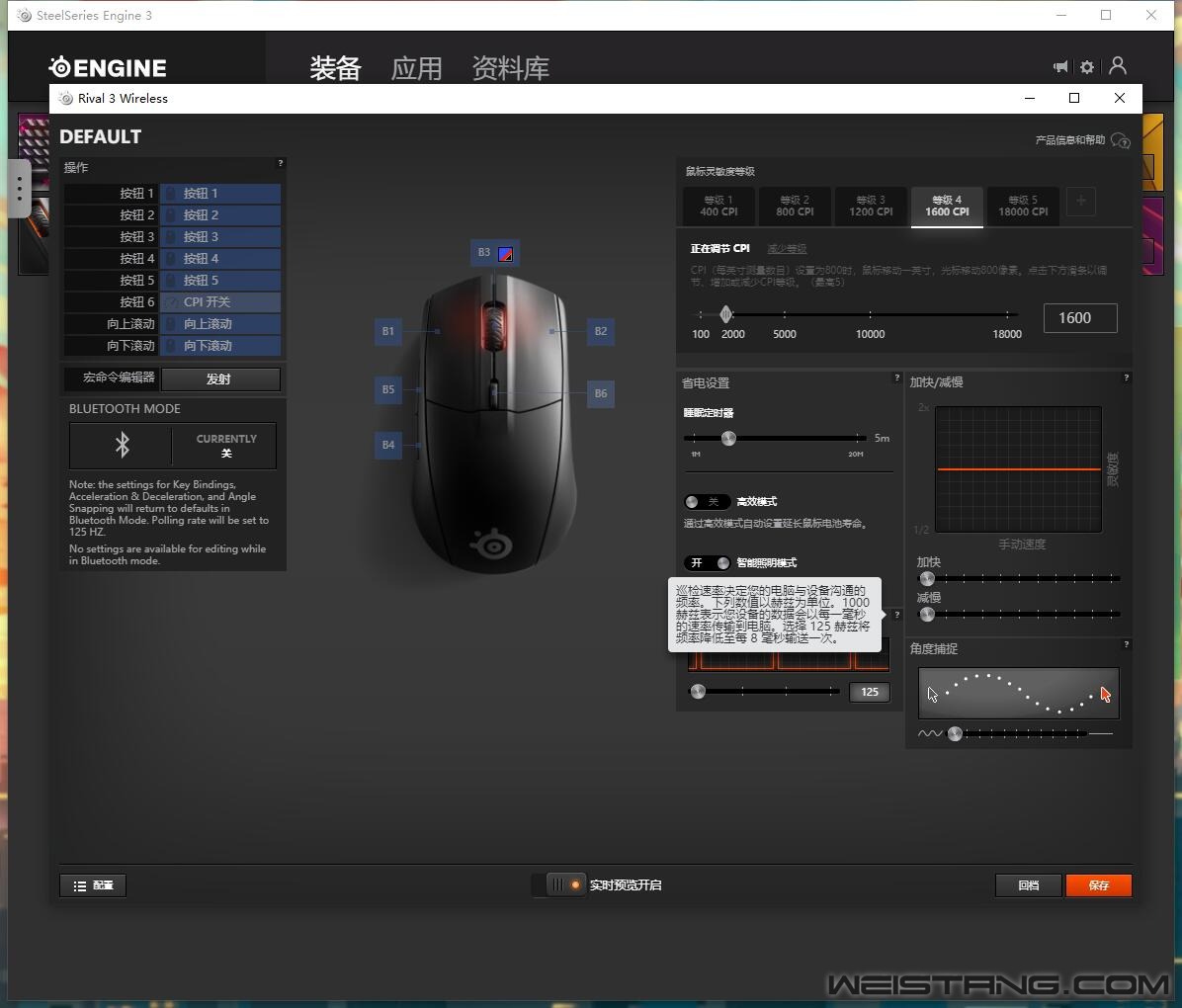Click the CPI value field showing 1600
1182x1008 pixels.
click(1080, 318)
